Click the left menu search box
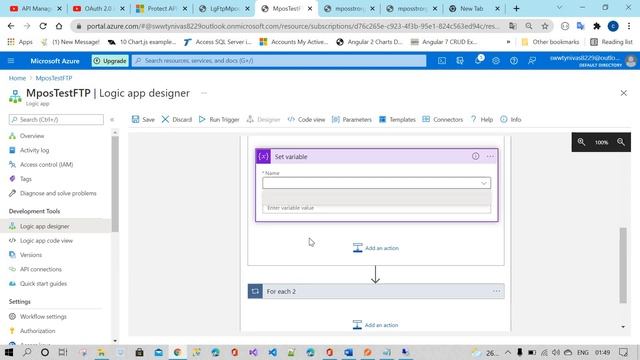Viewport: 640px width, 360px height. (56, 120)
